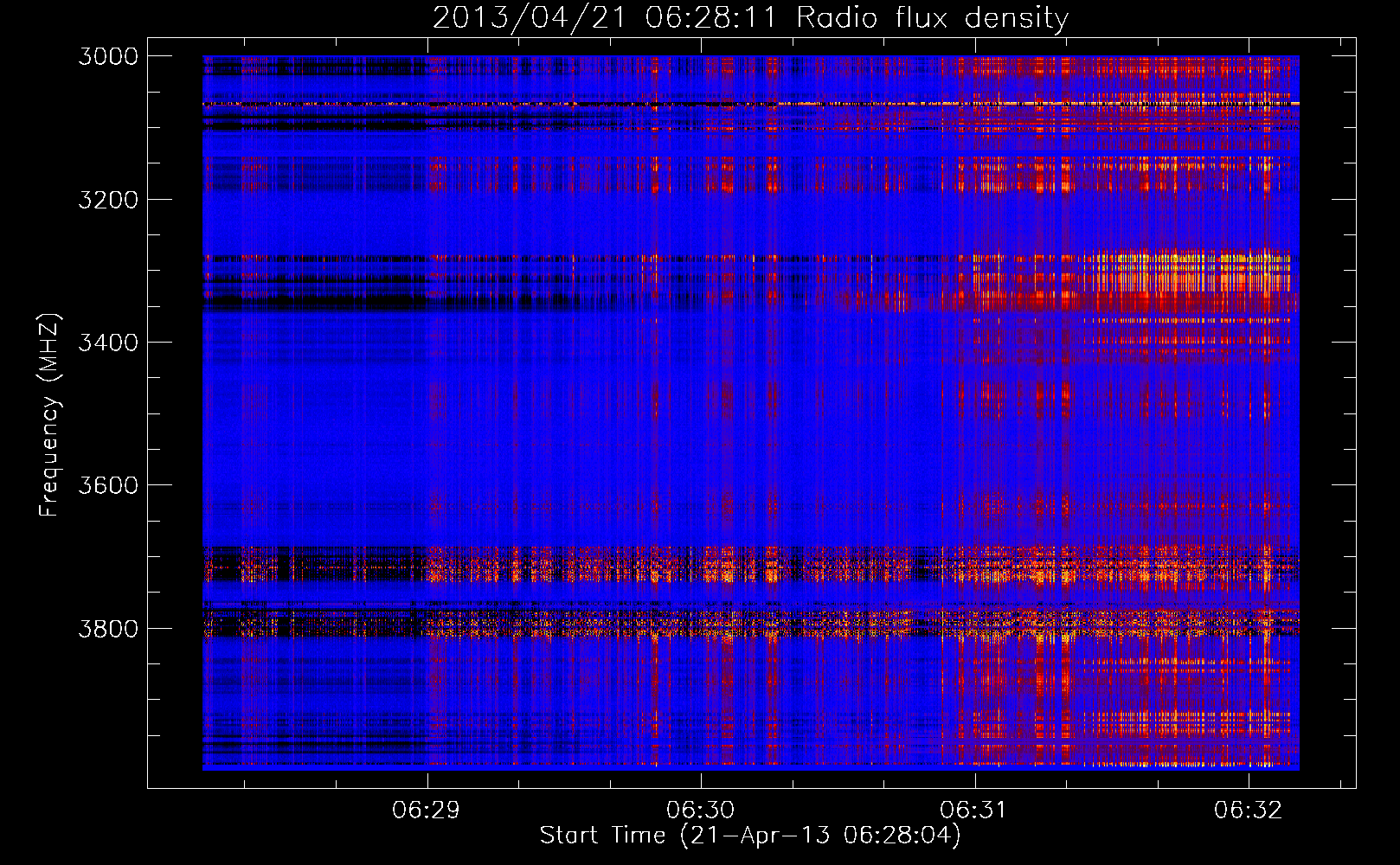Click the 3200 frequency axis label

coord(108,199)
